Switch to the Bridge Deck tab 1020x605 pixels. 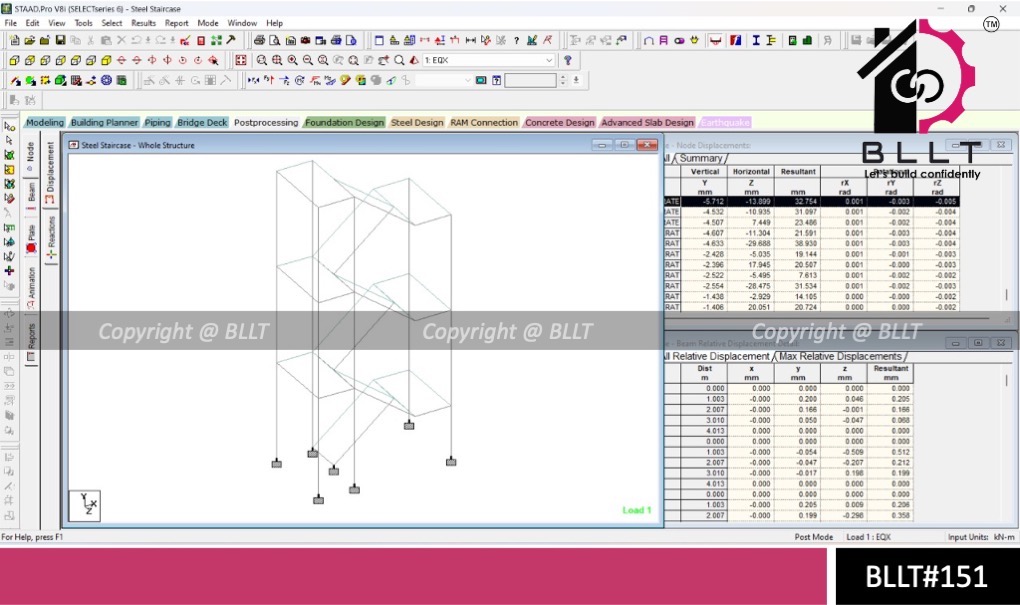[202, 122]
